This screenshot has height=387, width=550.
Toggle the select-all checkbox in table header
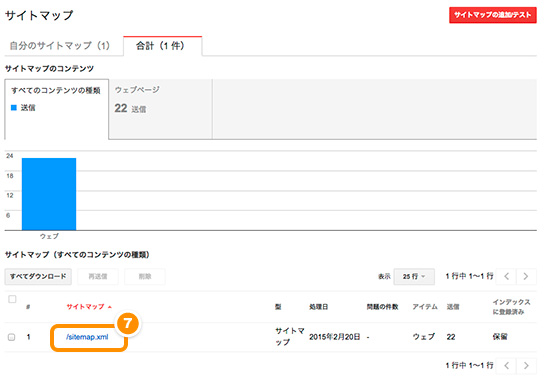coord(12,299)
